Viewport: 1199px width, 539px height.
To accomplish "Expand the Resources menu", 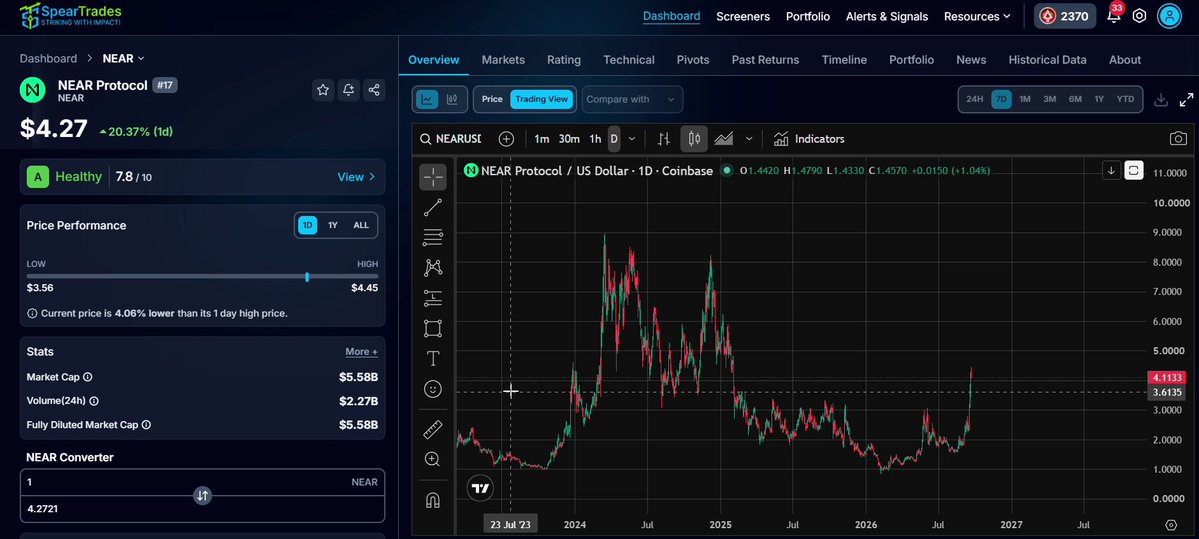I will pyautogui.click(x=976, y=16).
